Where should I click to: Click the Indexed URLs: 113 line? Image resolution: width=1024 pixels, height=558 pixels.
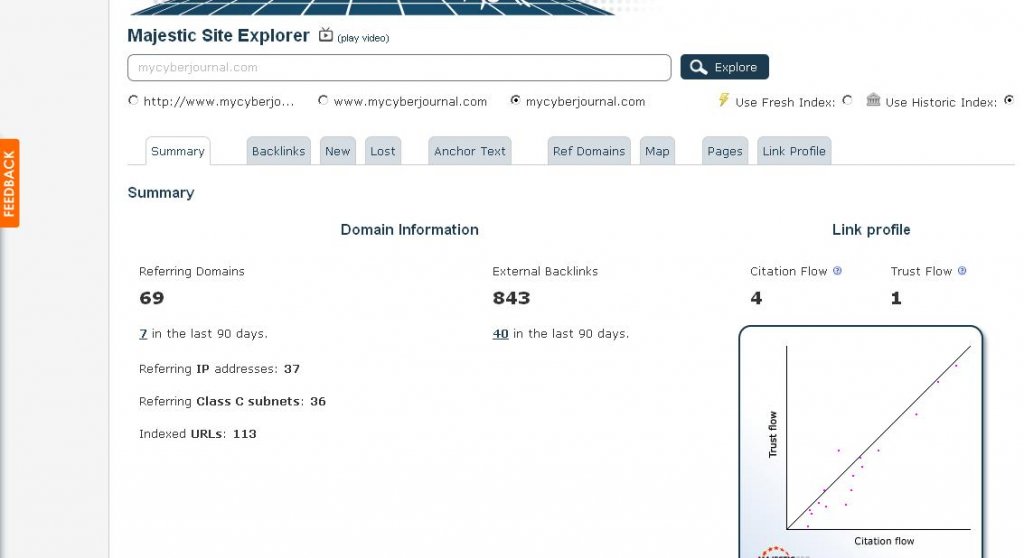[x=197, y=434]
